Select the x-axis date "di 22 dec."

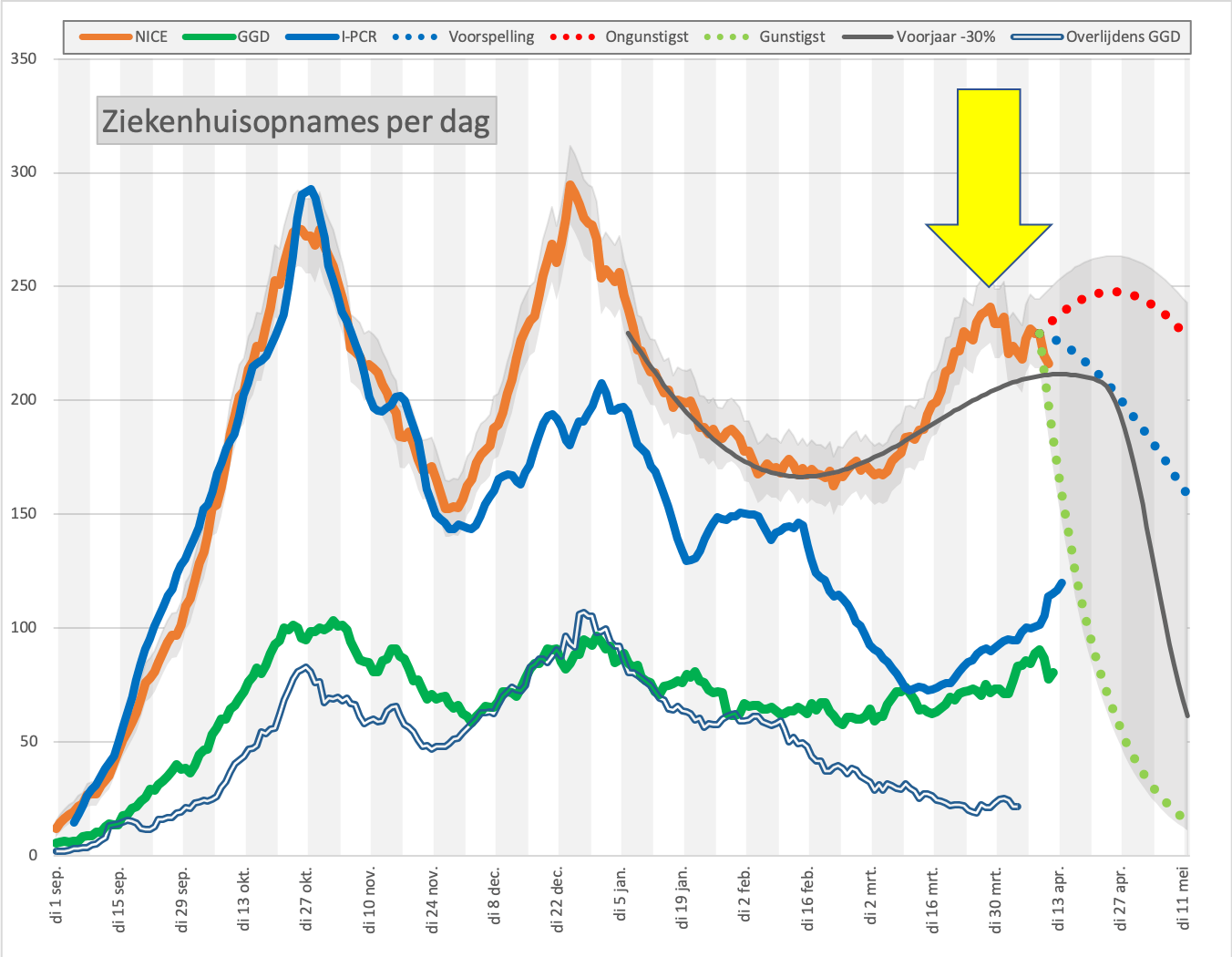click(x=559, y=899)
